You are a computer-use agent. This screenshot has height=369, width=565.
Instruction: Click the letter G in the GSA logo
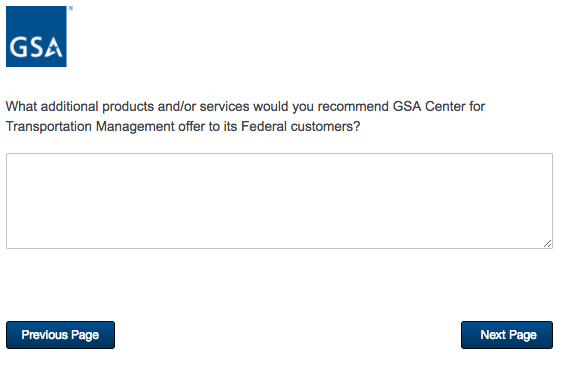click(x=18, y=48)
